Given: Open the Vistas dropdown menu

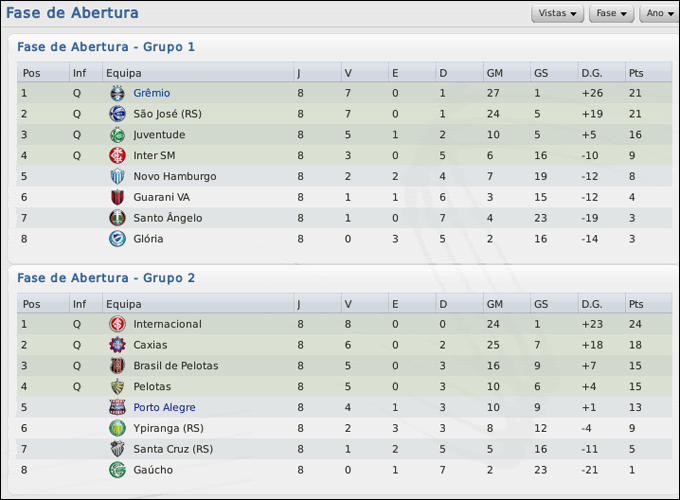Looking at the screenshot, I should coord(558,14).
